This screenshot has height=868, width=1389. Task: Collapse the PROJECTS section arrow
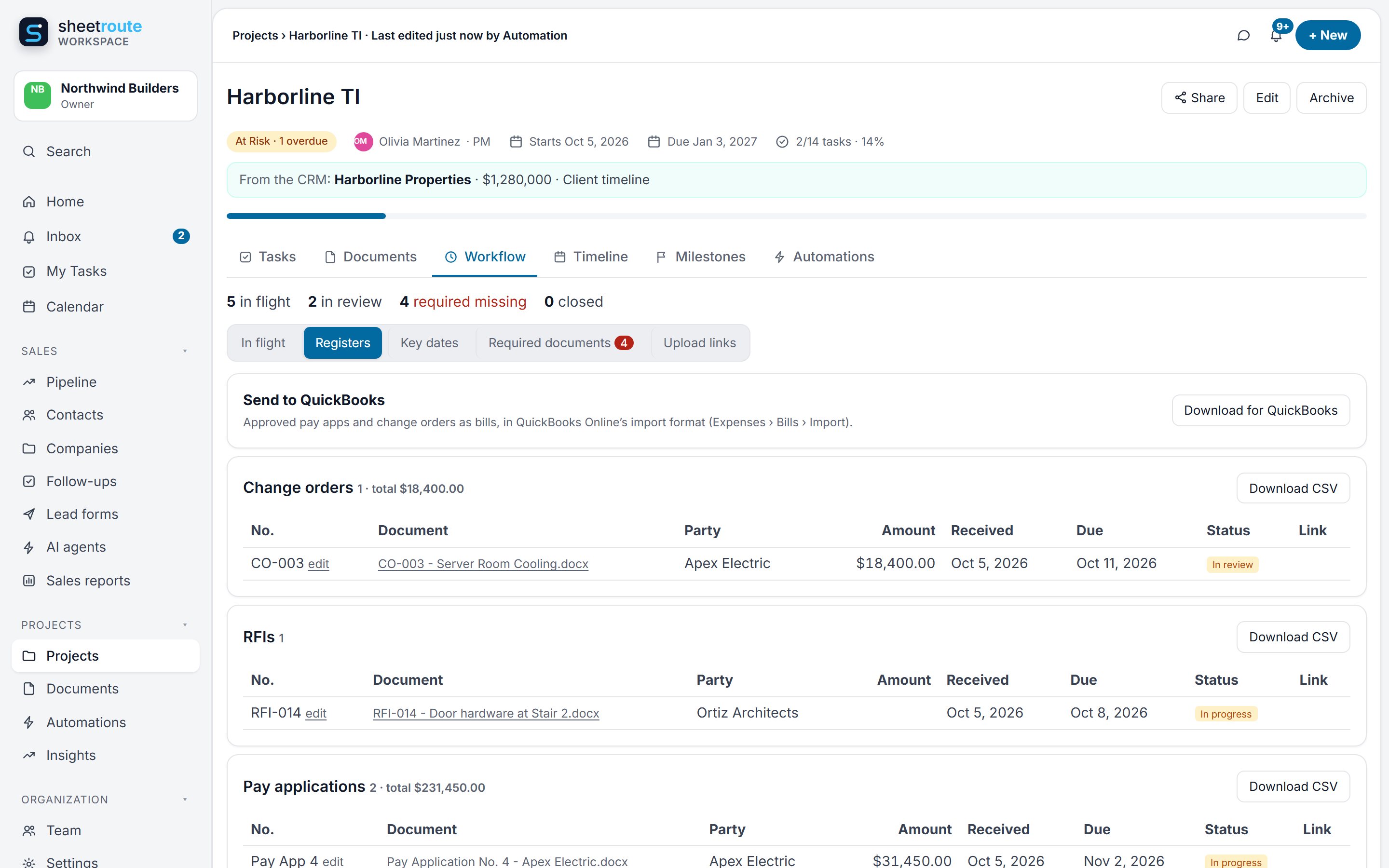(x=185, y=624)
